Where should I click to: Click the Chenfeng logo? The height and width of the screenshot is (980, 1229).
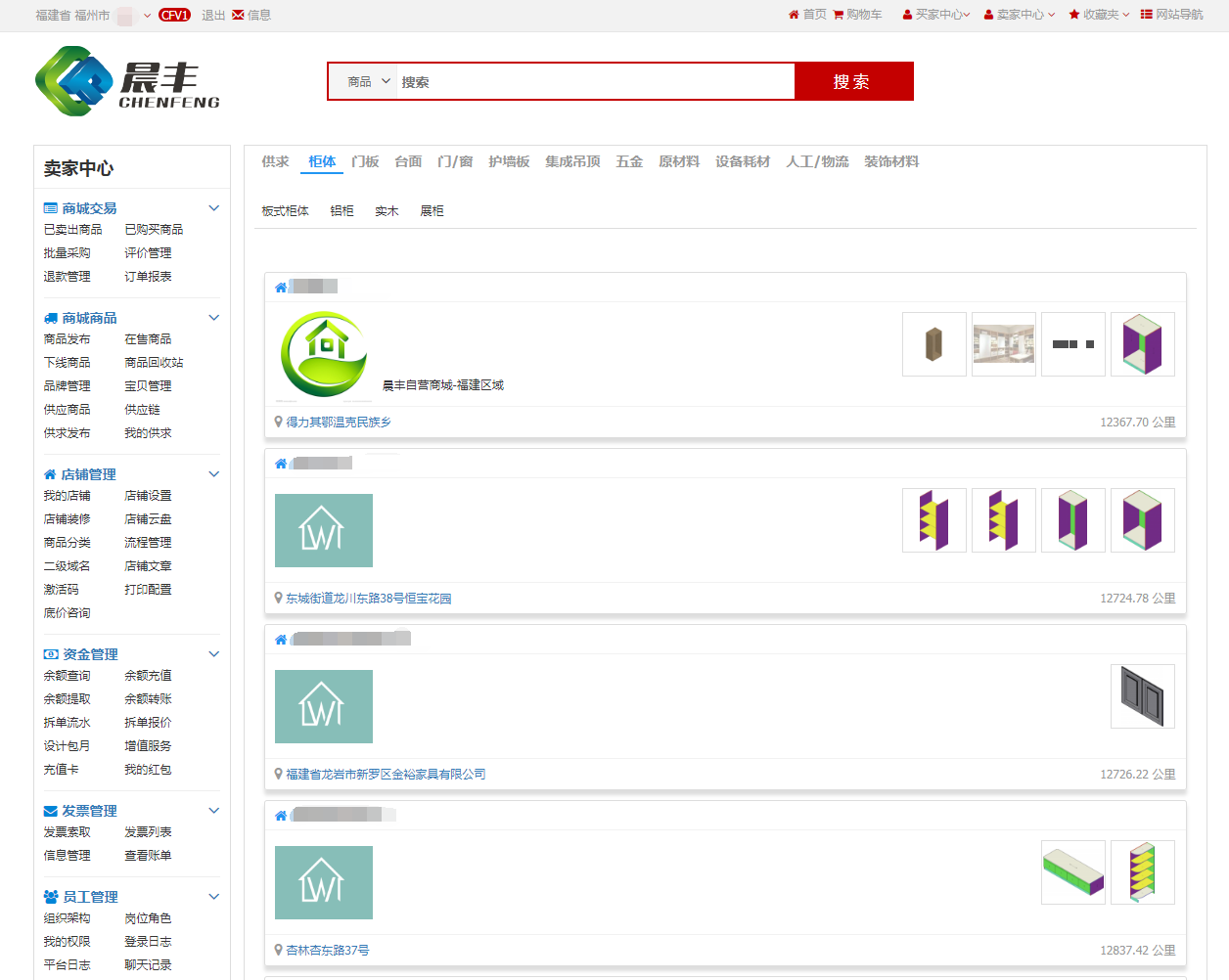(127, 82)
